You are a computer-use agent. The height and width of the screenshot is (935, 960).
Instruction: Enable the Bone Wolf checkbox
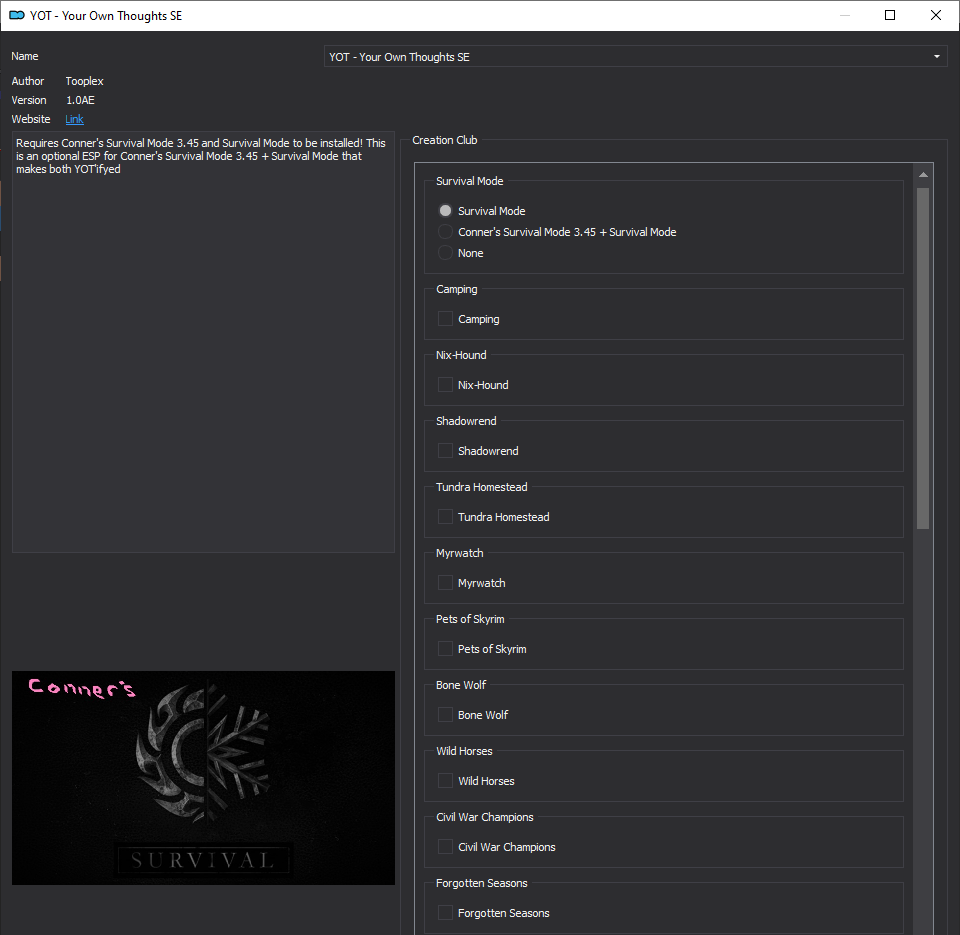pos(445,715)
